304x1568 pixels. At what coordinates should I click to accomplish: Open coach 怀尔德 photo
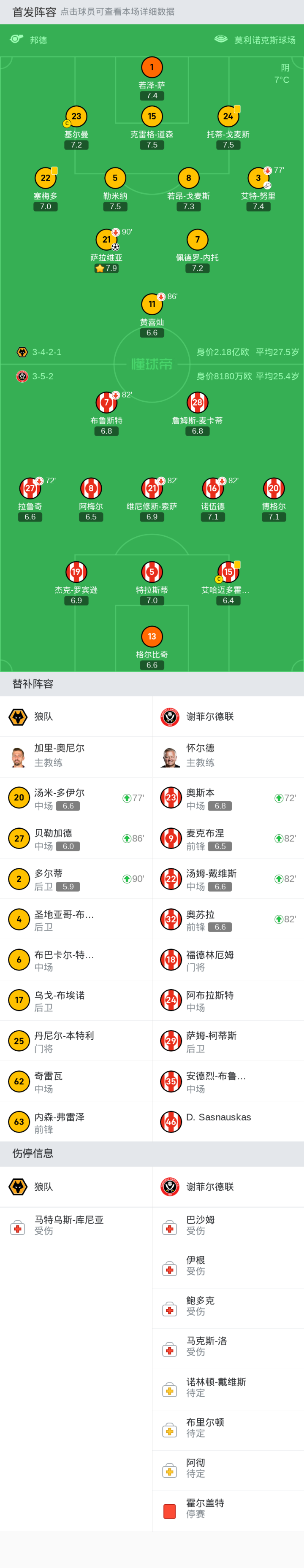pyautogui.click(x=171, y=757)
